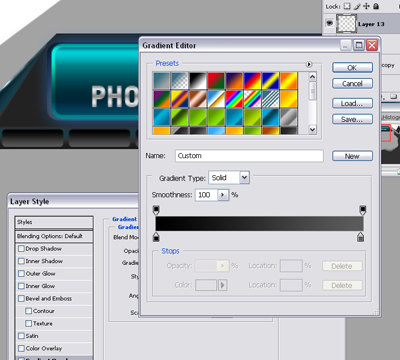Select the orange-yellow-orange preset in the first row

288,81
